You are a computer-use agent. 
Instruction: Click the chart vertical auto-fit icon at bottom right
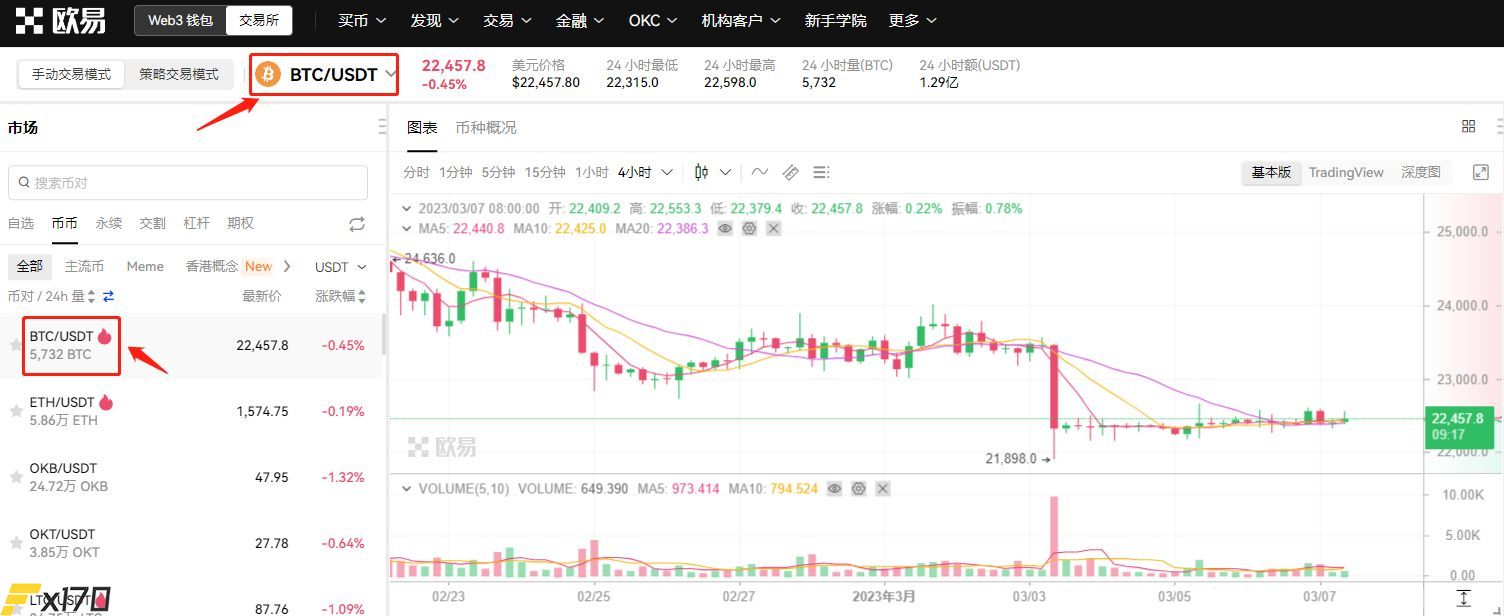[x=1464, y=599]
